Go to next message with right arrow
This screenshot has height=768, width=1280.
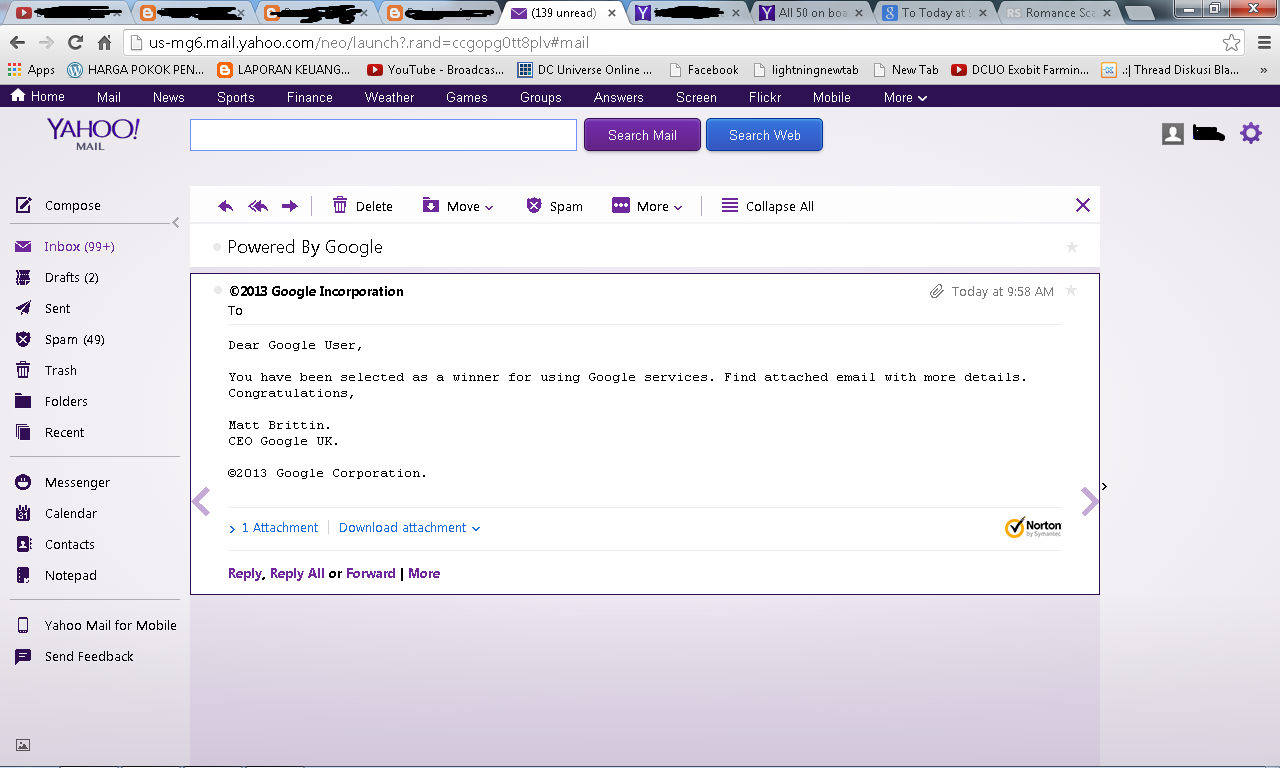pos(1090,501)
